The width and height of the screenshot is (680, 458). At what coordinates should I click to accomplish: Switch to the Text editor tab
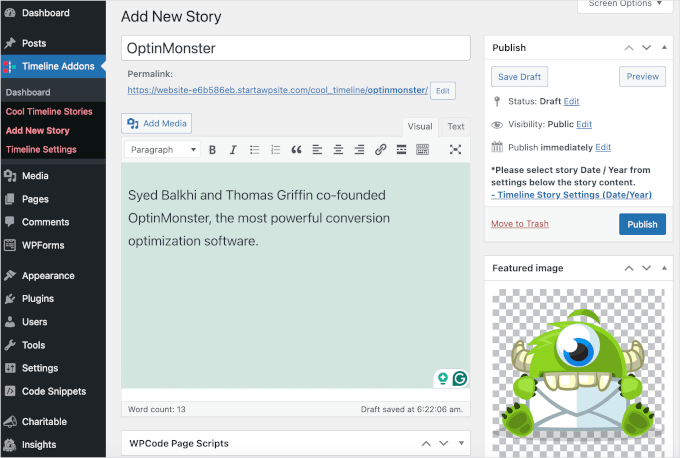coord(456,127)
